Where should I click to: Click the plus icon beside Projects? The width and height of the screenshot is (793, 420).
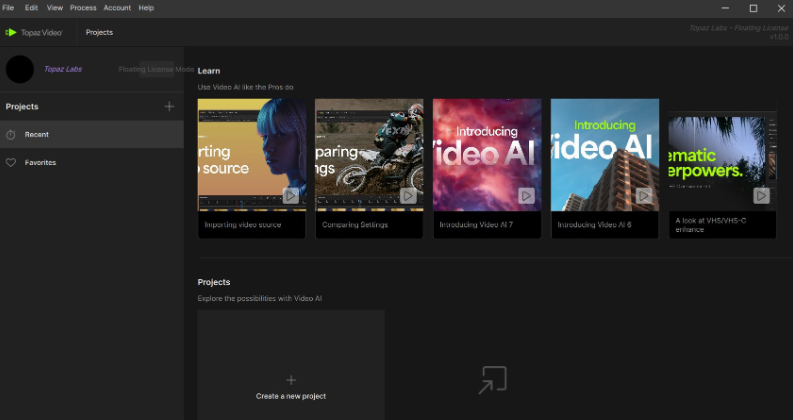point(169,106)
